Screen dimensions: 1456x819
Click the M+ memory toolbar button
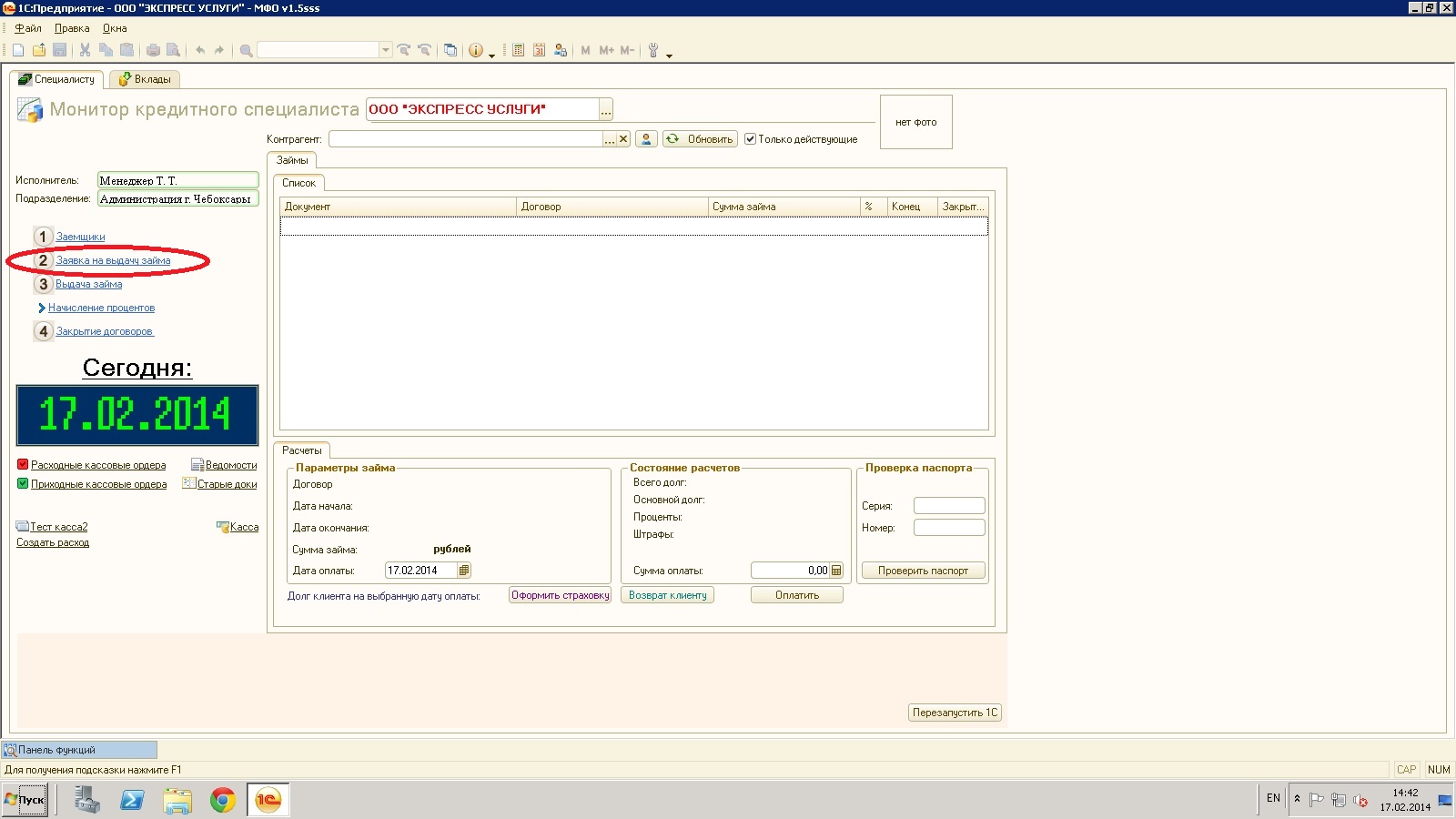[606, 50]
